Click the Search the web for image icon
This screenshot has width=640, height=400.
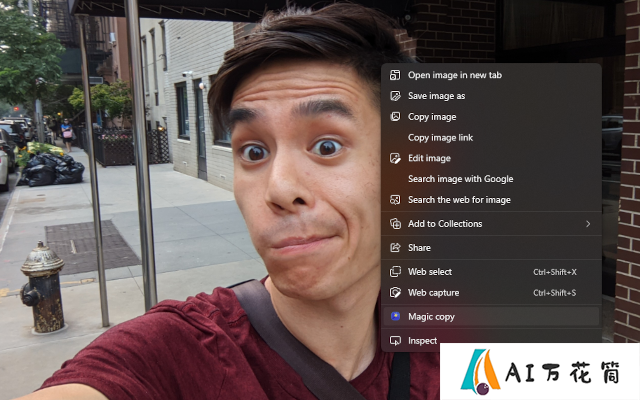[395, 200]
